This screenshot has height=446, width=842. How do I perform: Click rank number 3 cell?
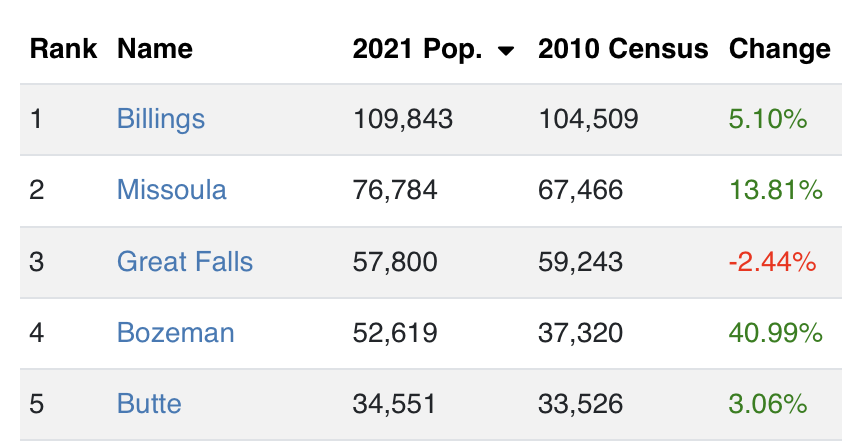pyautogui.click(x=37, y=262)
